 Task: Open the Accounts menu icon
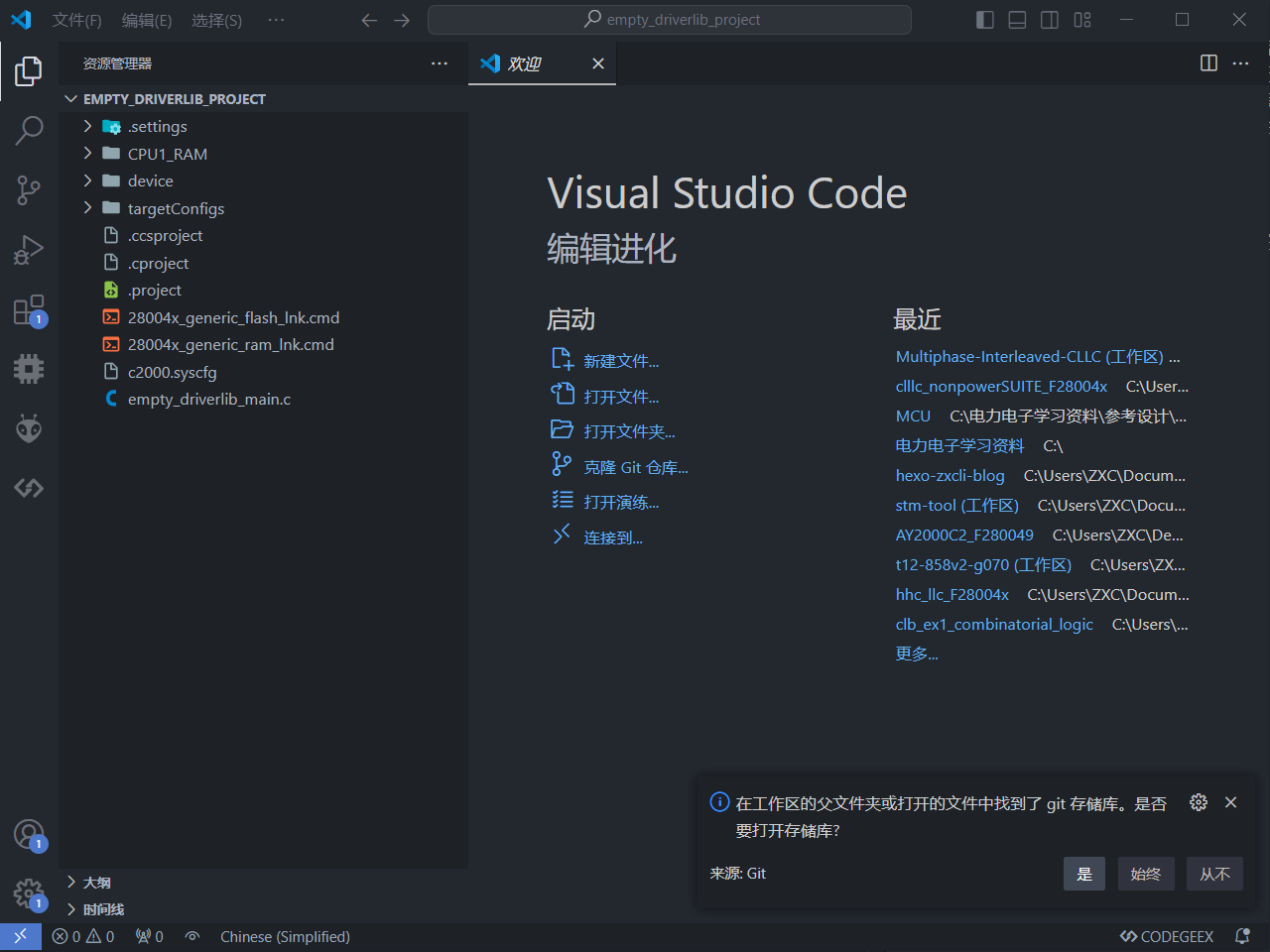(29, 834)
